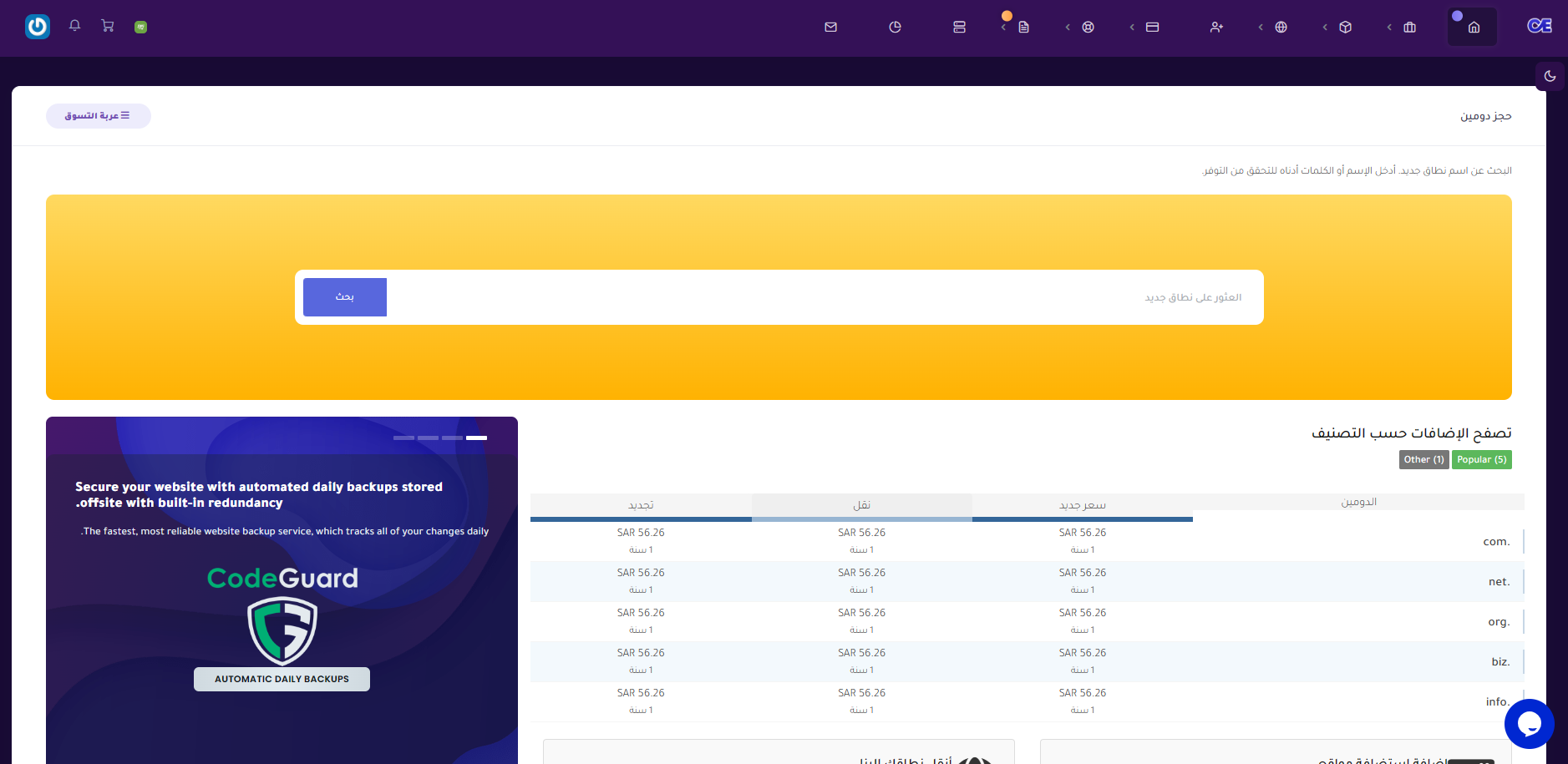Click the CE brand logo
Viewport: 1568px width, 764px height.
1539,26
